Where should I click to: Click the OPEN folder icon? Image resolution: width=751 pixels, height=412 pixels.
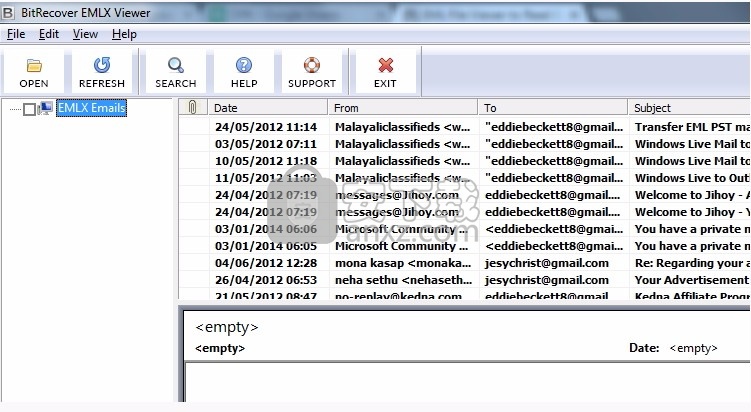coord(34,65)
